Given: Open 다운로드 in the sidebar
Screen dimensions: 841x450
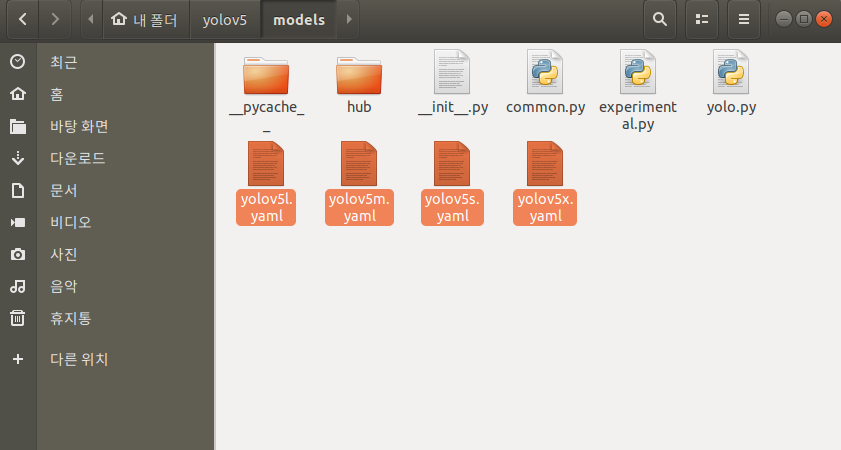Looking at the screenshot, I should pyautogui.click(x=77, y=158).
